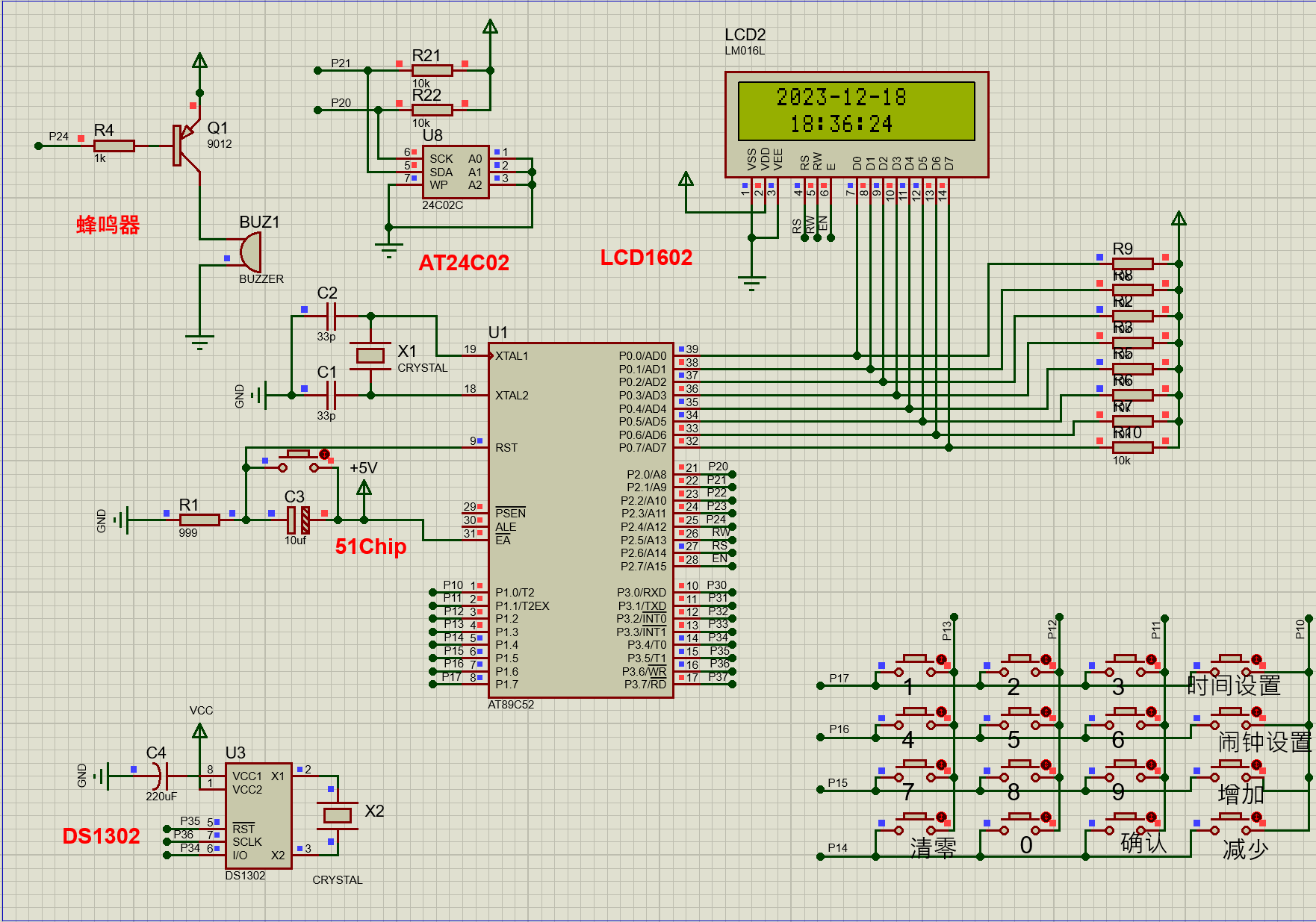Click the ground symbol below the LCD
Image resolution: width=1316 pixels, height=922 pixels.
752,284
